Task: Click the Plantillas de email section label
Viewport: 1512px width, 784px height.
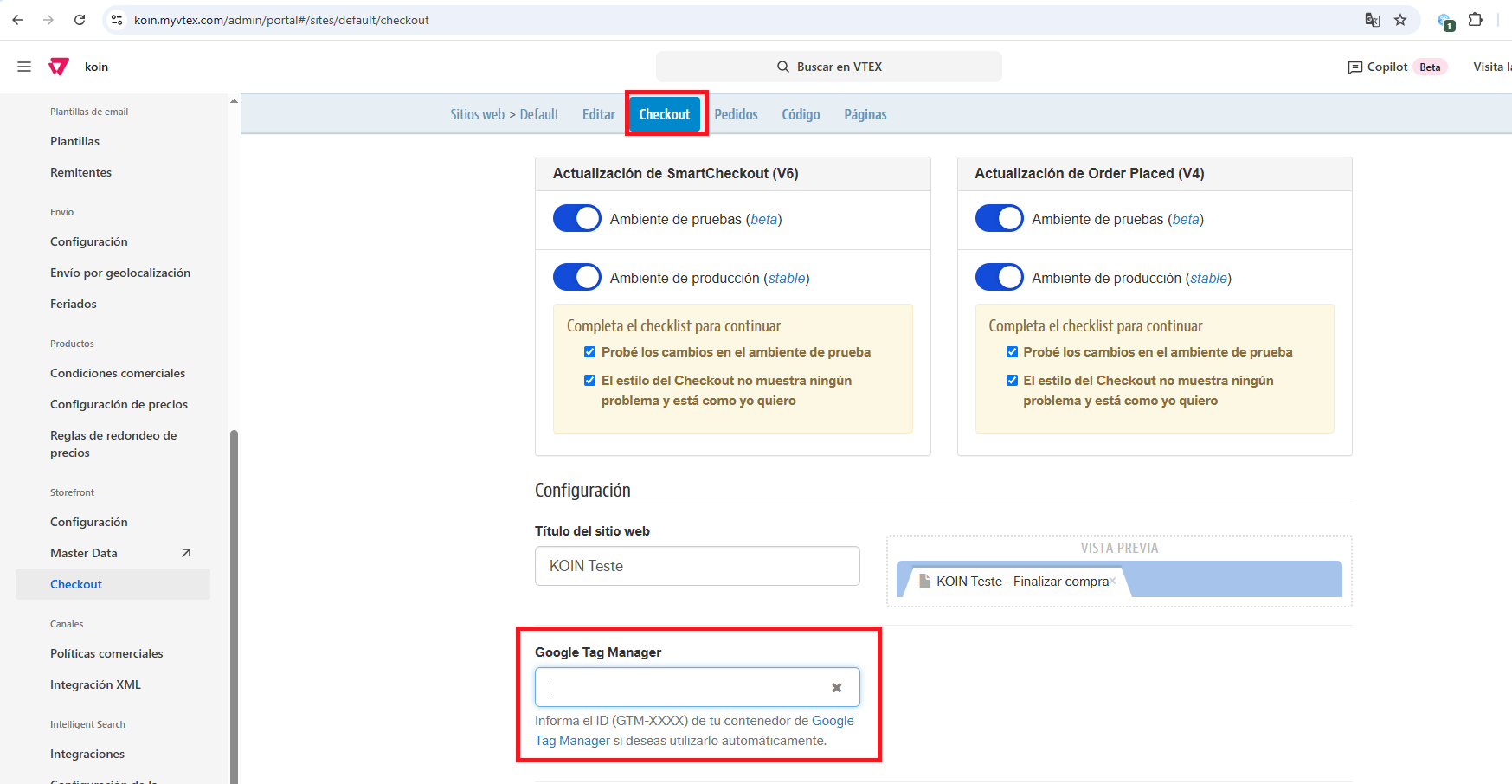Action: point(89,112)
